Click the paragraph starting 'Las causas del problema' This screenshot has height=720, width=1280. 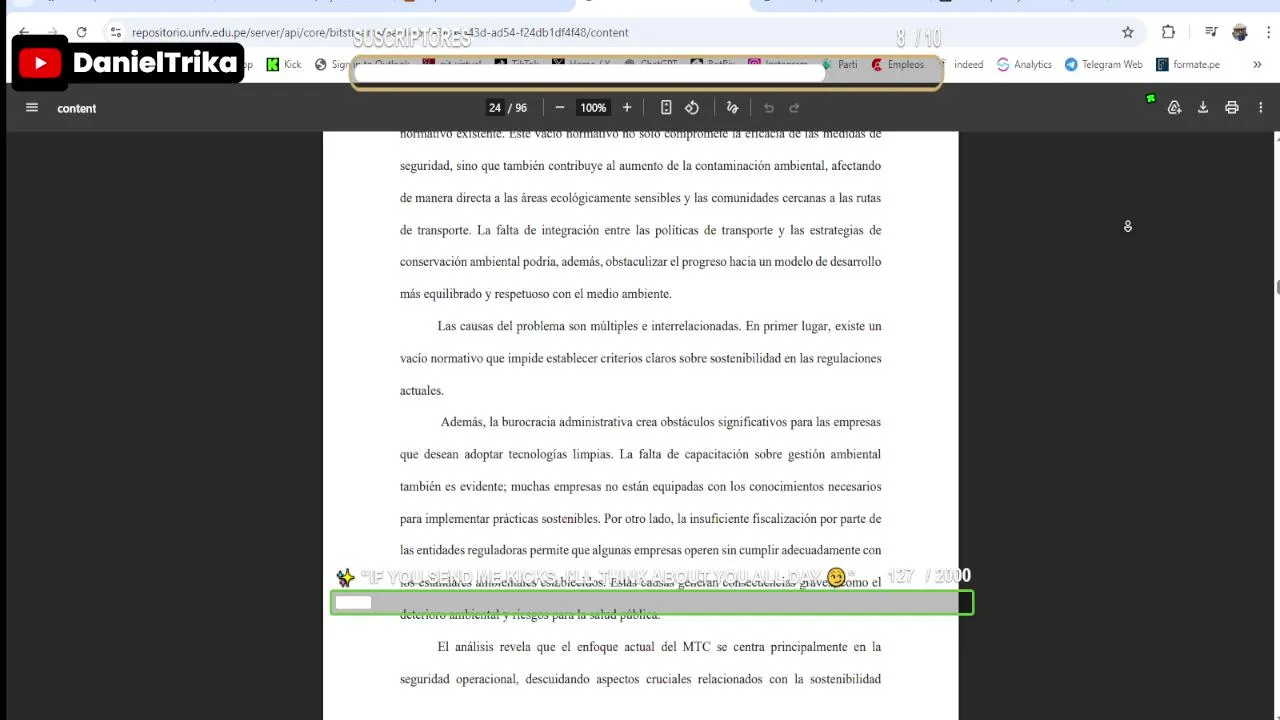[x=641, y=358]
